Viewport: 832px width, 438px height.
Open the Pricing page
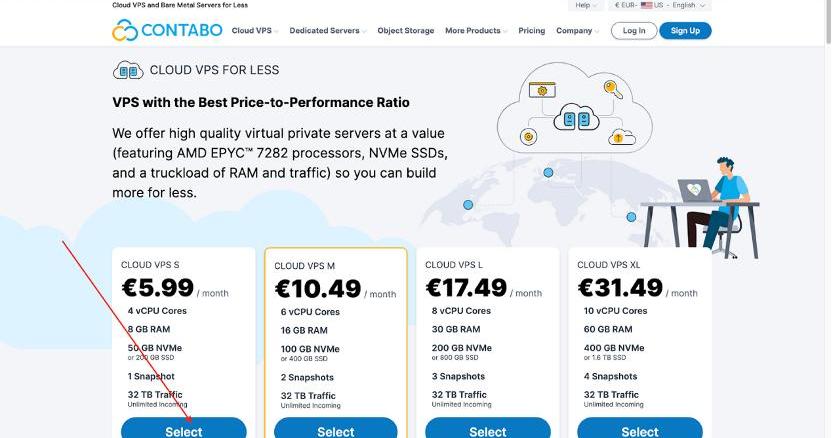[532, 31]
